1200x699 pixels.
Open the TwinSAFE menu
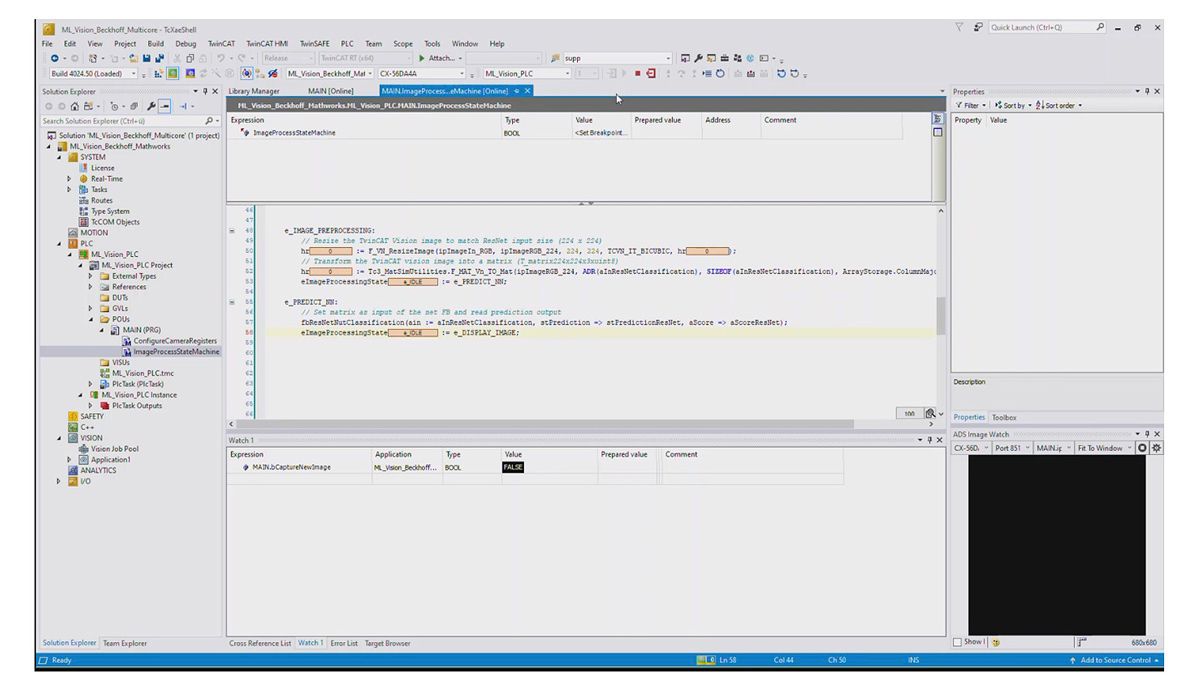pyautogui.click(x=313, y=44)
